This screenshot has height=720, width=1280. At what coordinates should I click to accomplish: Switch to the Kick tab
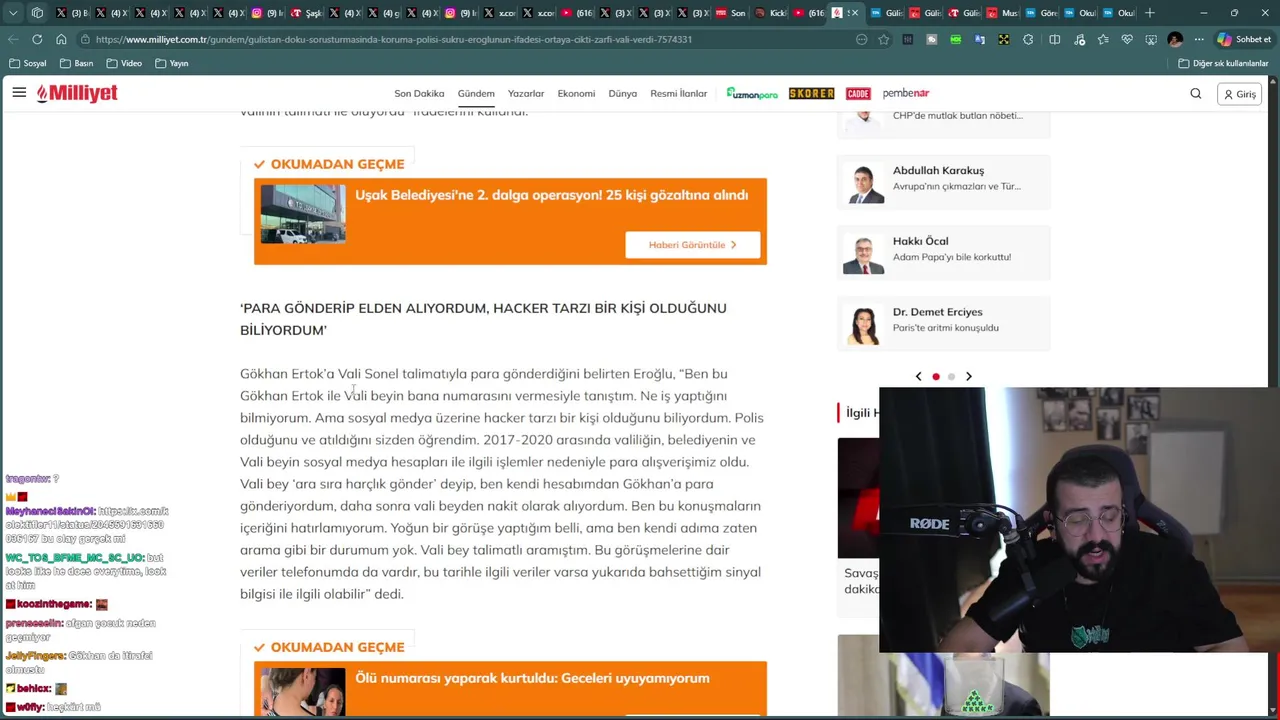pos(770,13)
